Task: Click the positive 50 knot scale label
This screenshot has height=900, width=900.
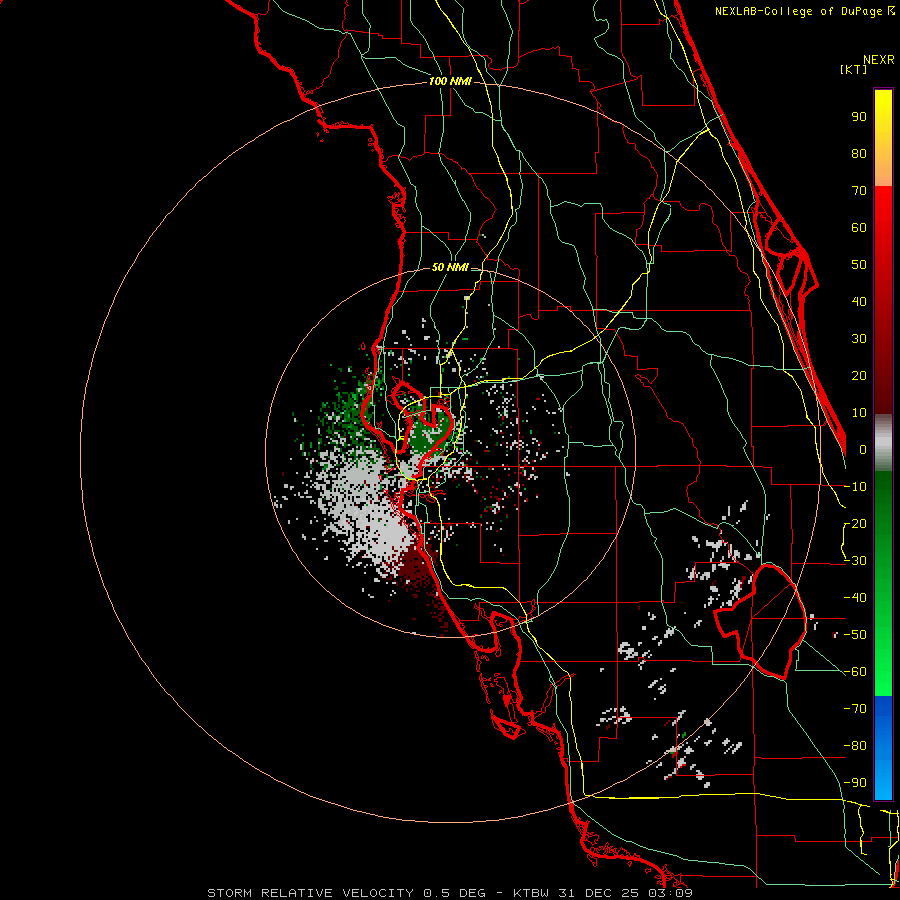Action: (859, 265)
